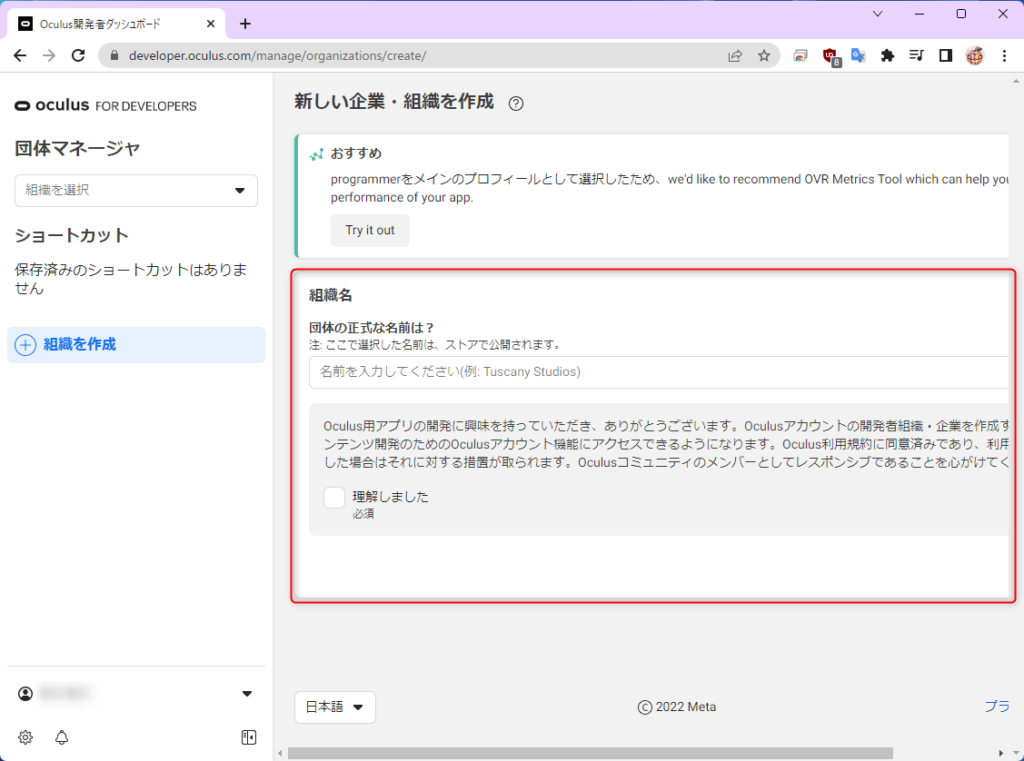Close the Oculus開発者ダッシュボード tab

click(210, 24)
